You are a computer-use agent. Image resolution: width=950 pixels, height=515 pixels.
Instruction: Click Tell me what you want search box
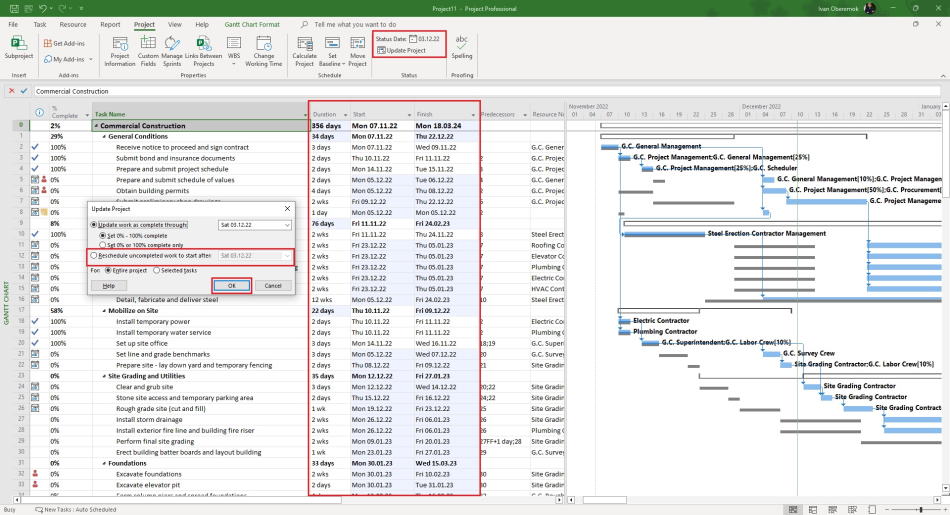(355, 24)
